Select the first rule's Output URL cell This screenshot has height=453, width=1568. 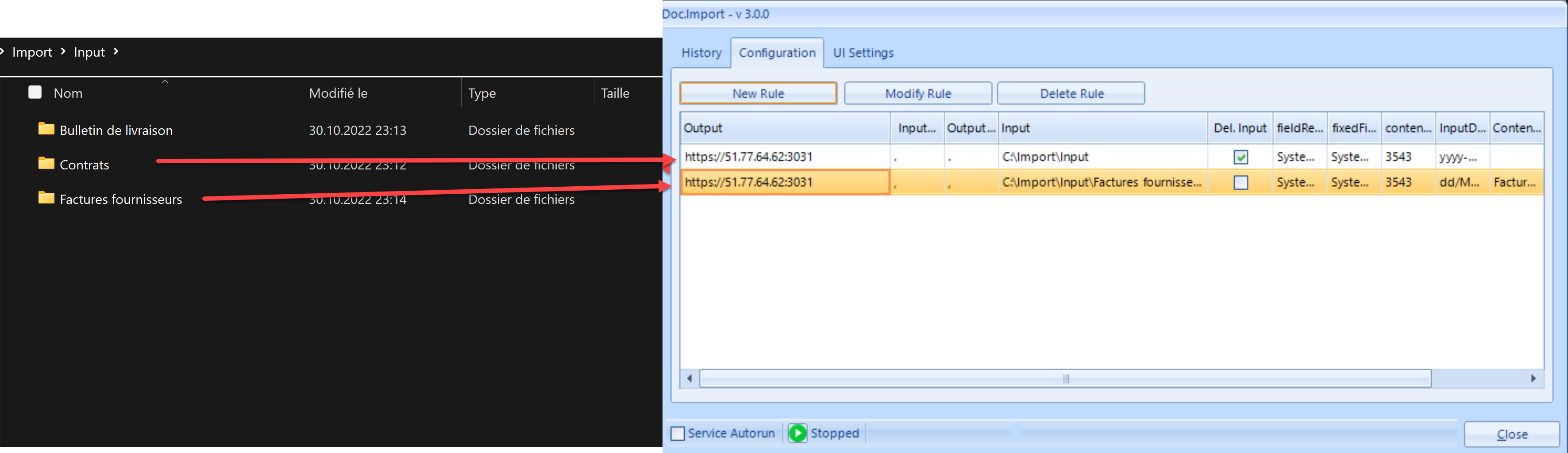click(x=785, y=157)
